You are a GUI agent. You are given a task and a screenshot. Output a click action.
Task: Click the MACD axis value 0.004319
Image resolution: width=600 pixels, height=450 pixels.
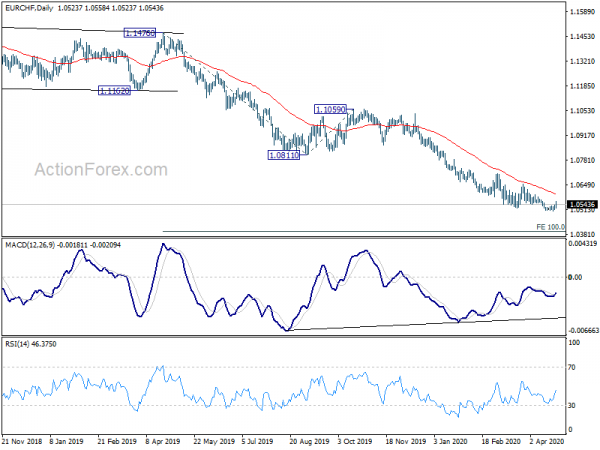coord(583,243)
